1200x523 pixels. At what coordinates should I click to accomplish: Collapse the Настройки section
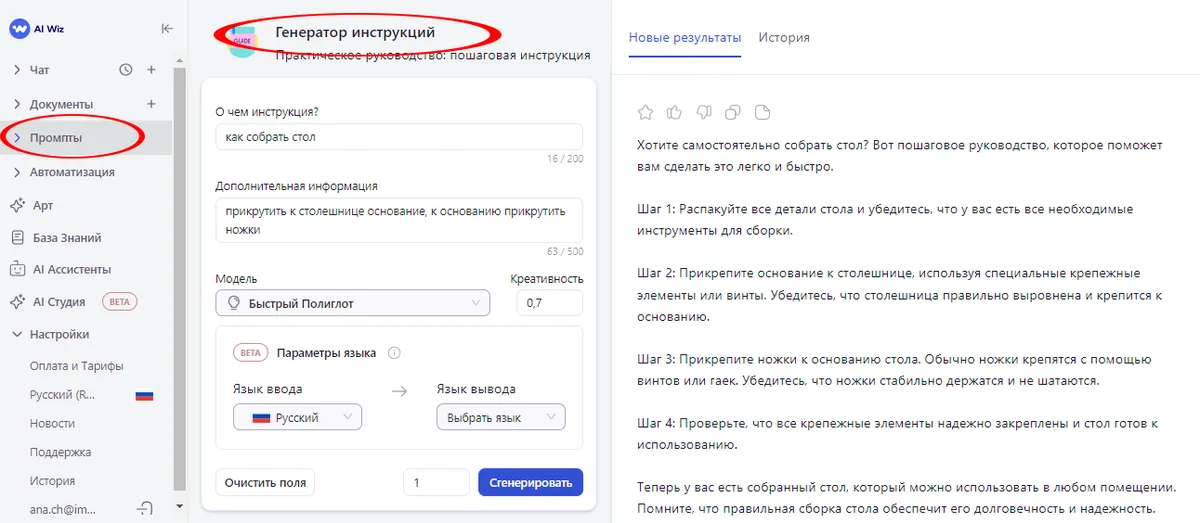[x=17, y=334]
